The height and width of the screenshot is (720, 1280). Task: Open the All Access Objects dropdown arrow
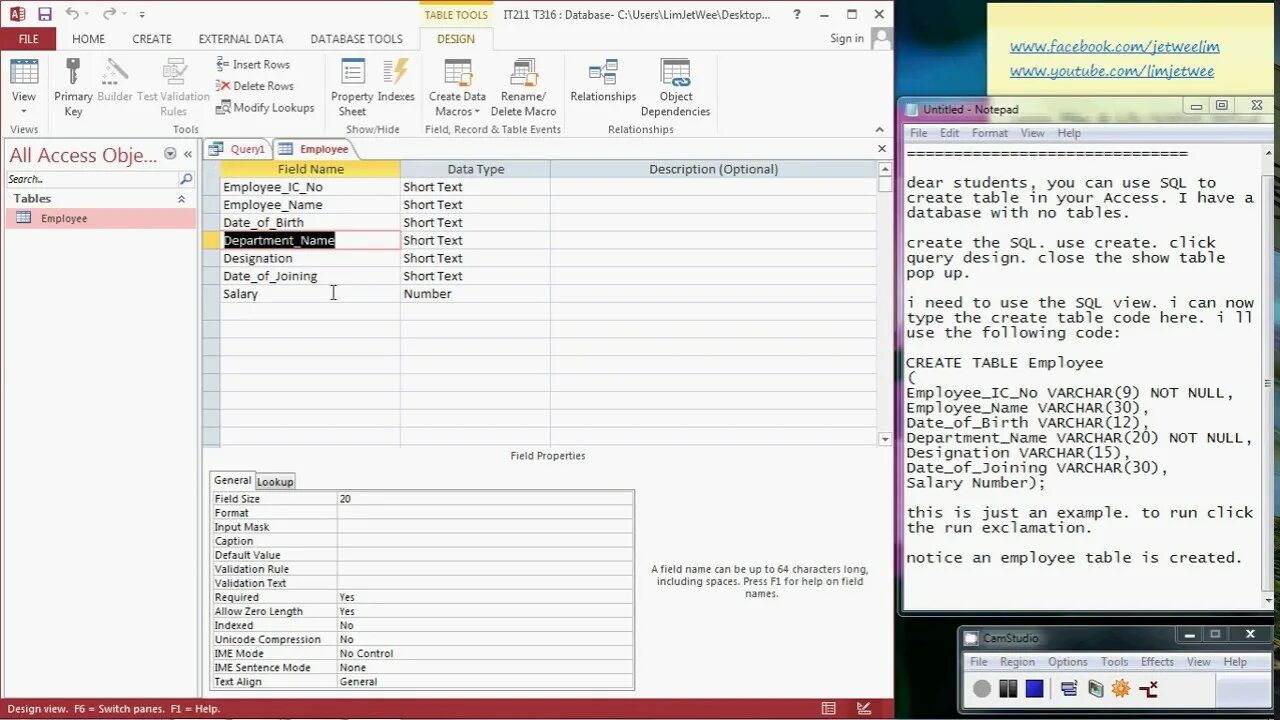tap(170, 154)
